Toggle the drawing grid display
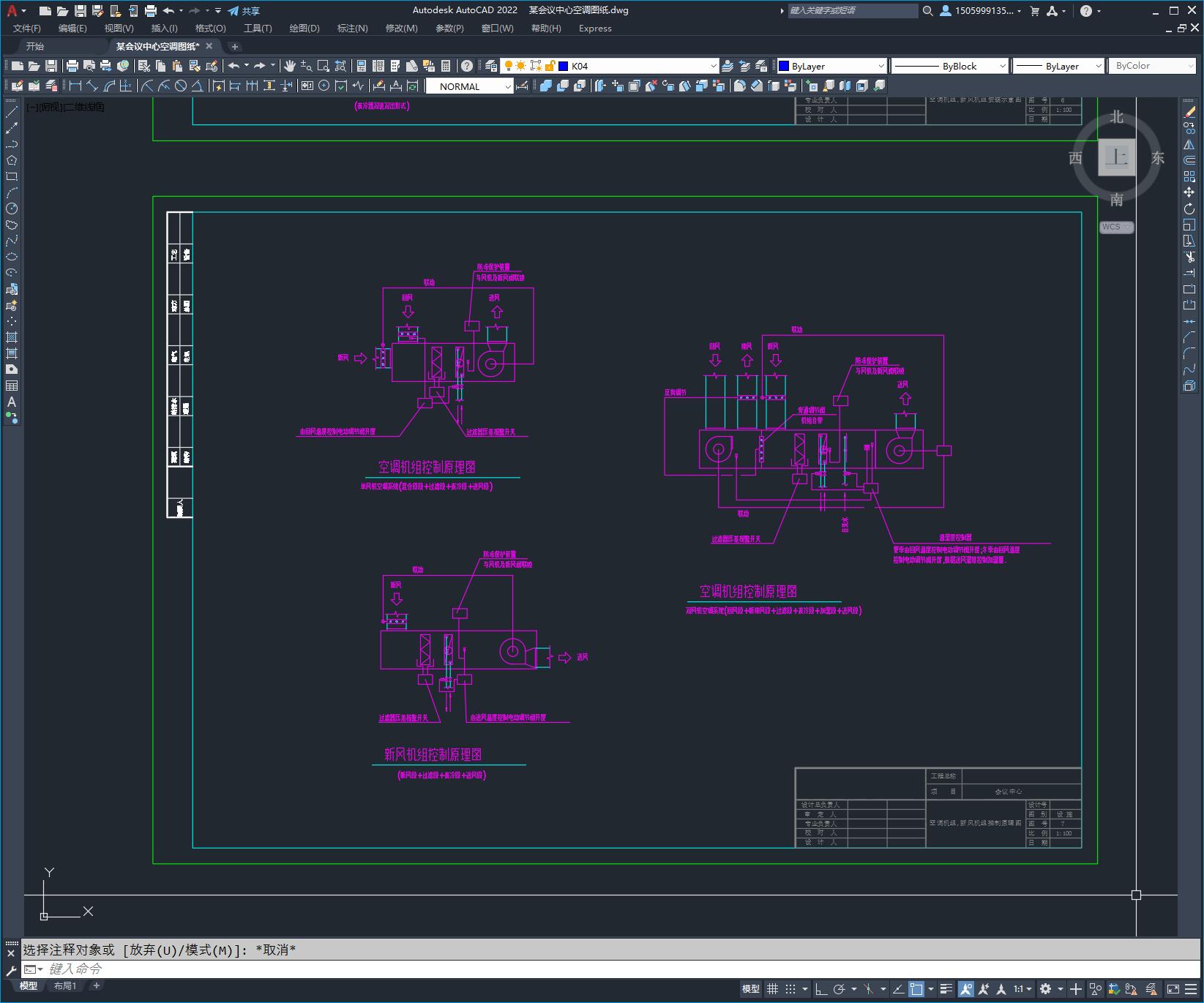1204x1003 pixels. pos(773,989)
